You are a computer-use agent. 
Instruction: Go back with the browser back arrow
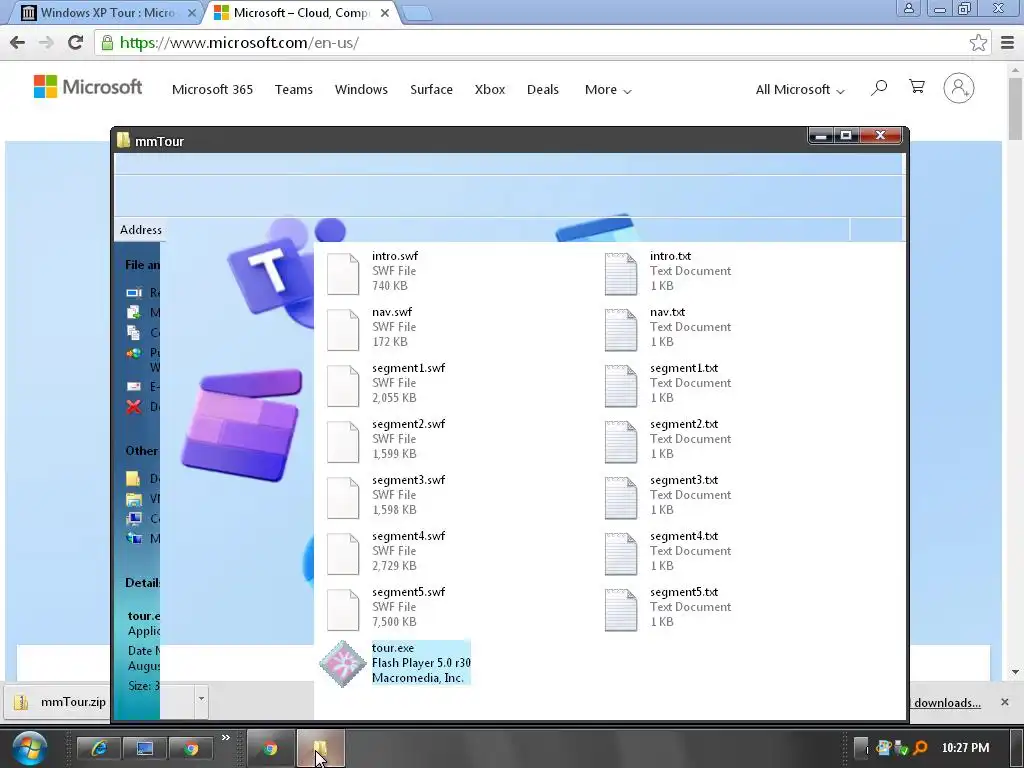click(18, 42)
